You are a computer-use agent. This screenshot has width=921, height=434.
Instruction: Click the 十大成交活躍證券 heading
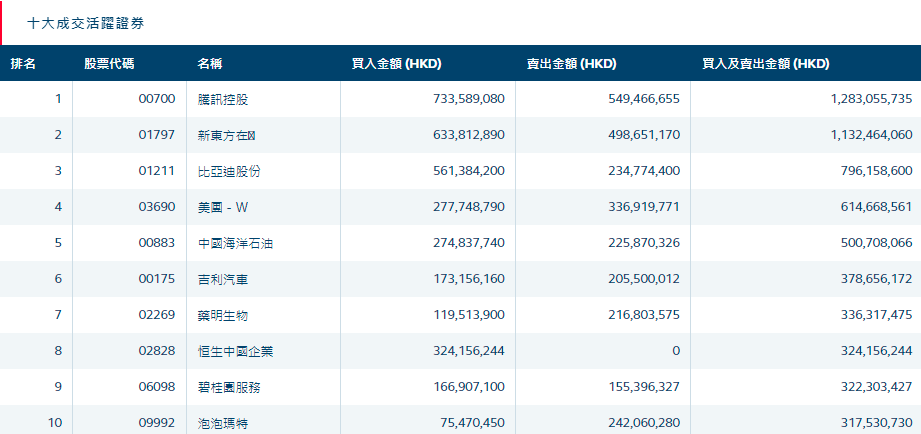[85, 23]
